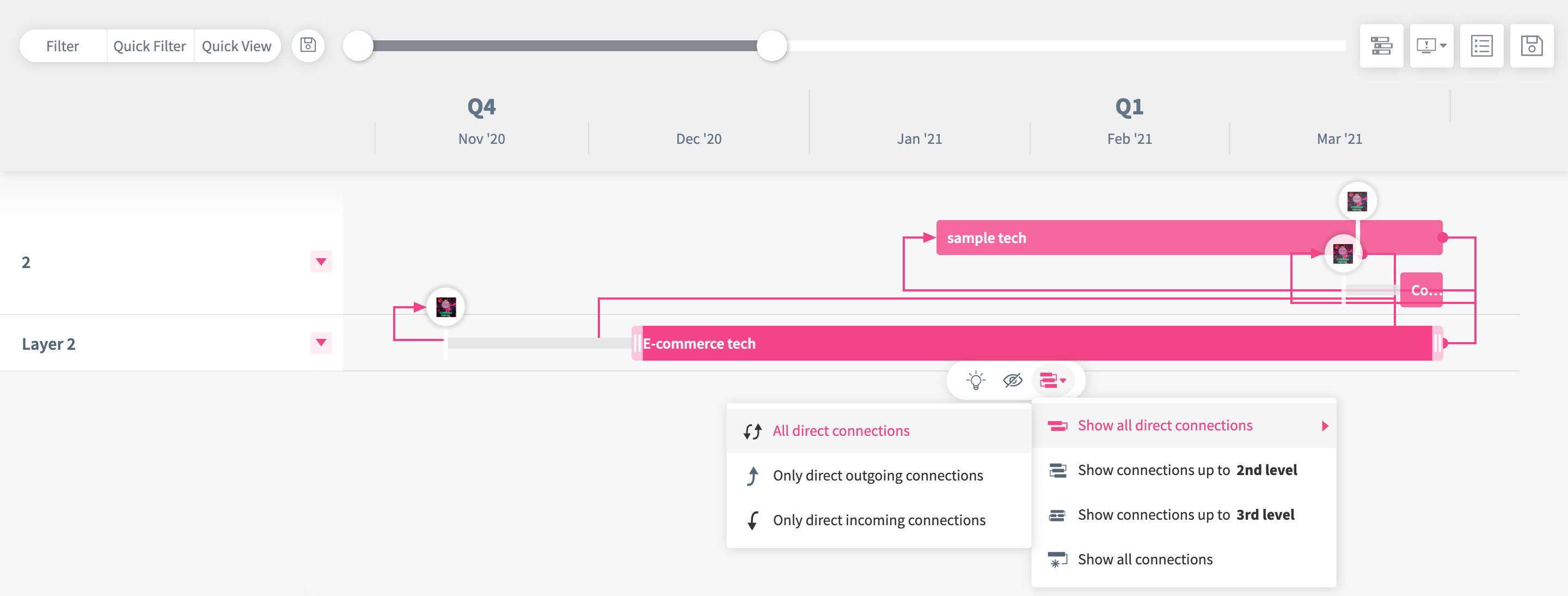Open the connections view icon in top toolbar
1568x596 pixels.
coord(1381,46)
